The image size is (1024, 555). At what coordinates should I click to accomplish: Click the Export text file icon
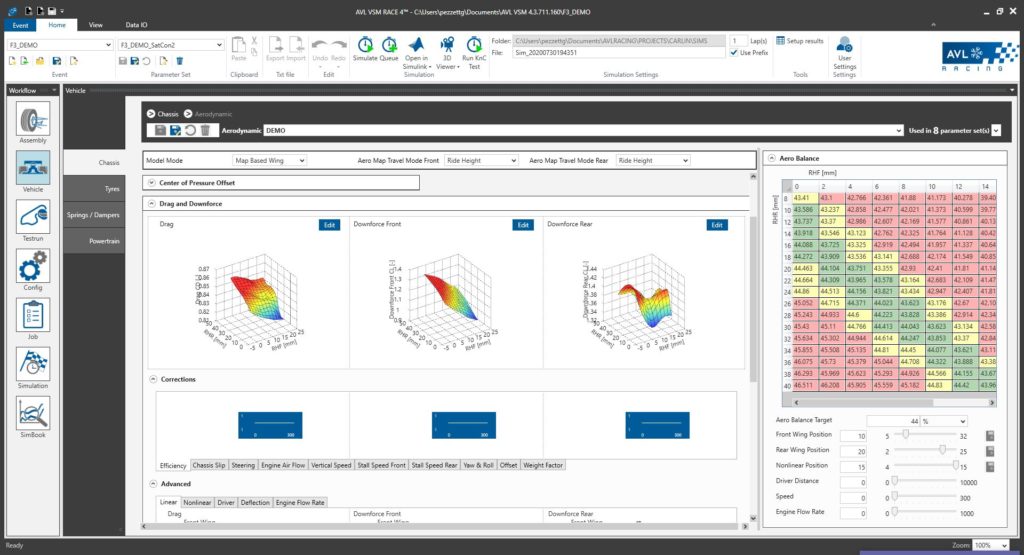point(276,45)
